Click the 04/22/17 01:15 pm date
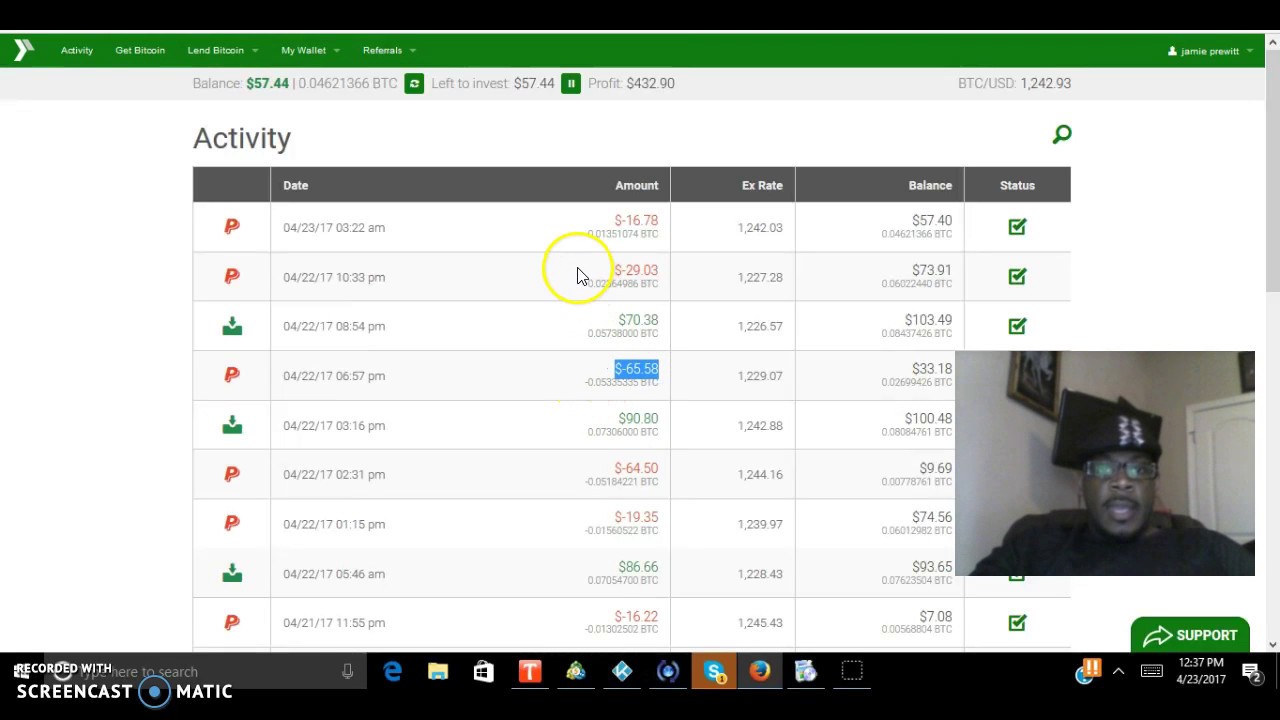The image size is (1280, 720). [334, 524]
